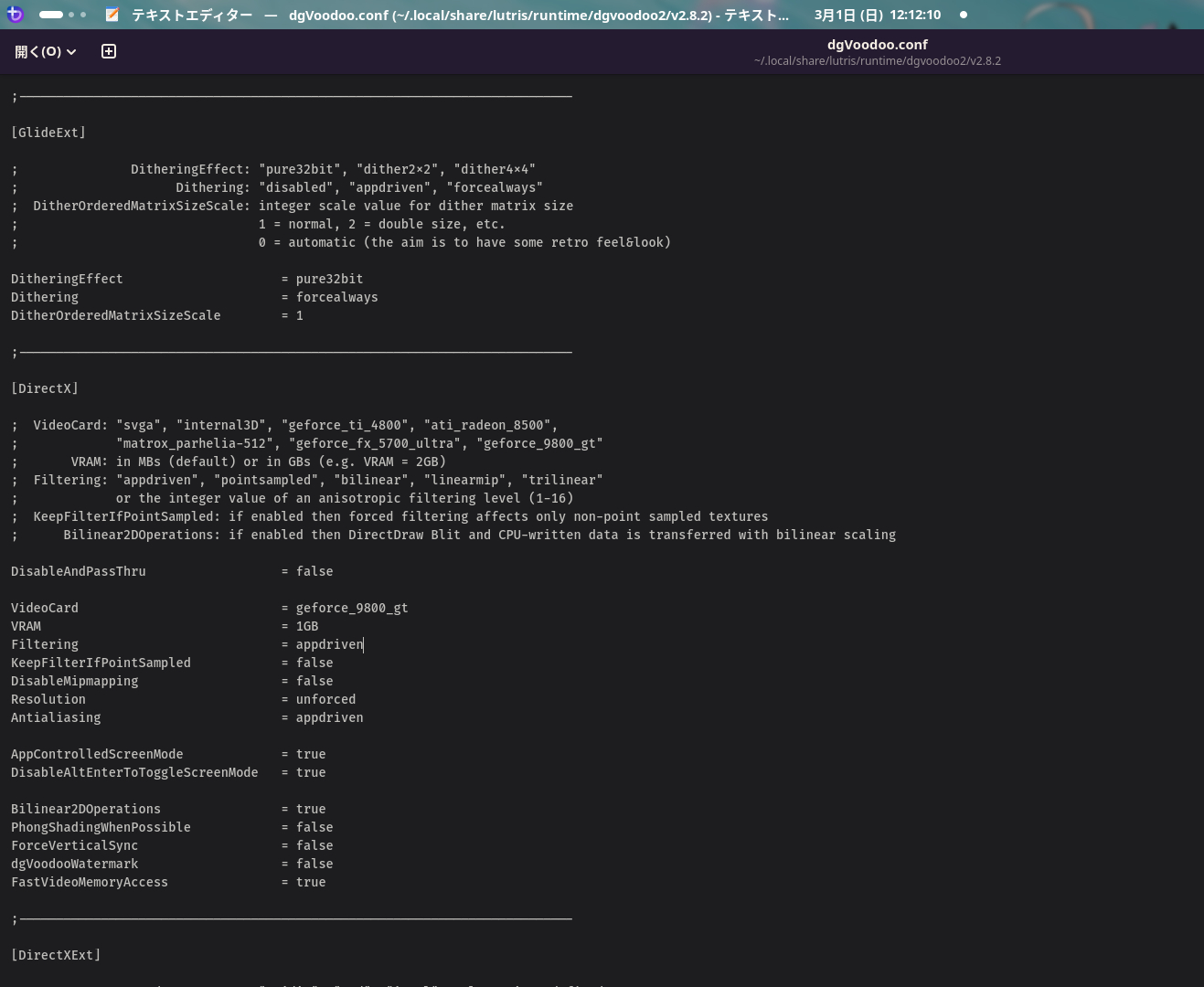
Task: Click the notification dot beside the clock
Action: pyautogui.click(x=963, y=15)
